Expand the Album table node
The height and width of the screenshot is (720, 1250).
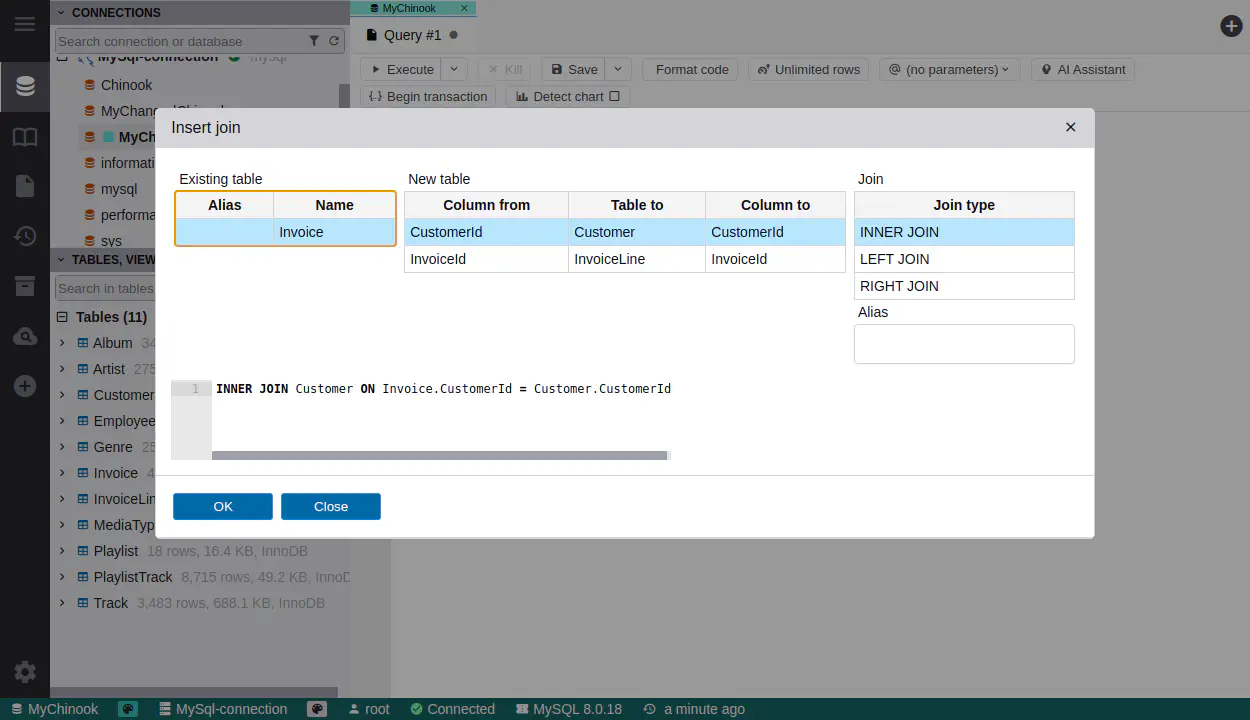tap(62, 343)
